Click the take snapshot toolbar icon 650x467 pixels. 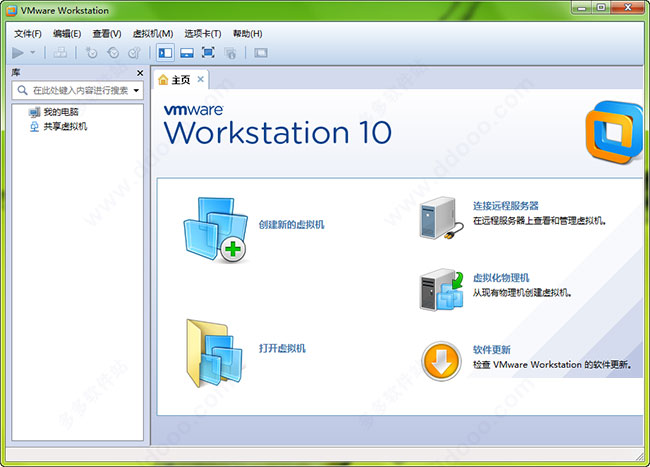(91, 53)
